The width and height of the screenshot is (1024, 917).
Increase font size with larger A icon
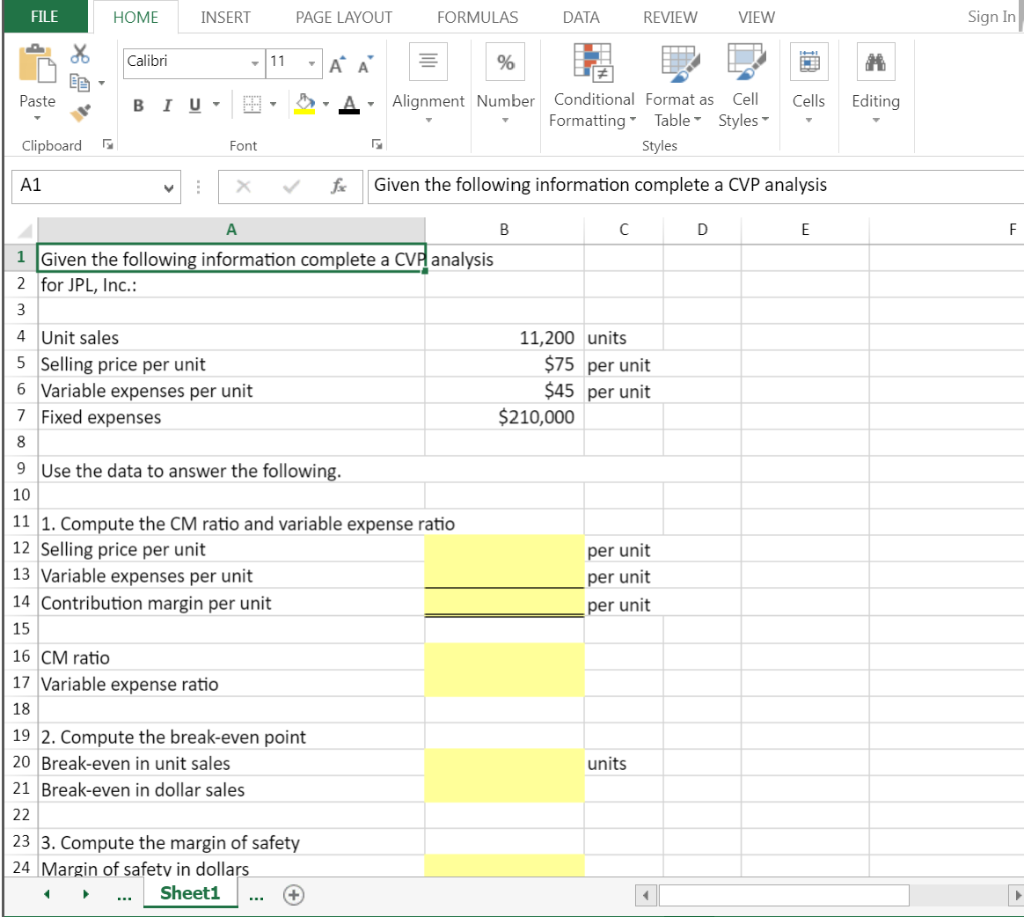point(337,65)
